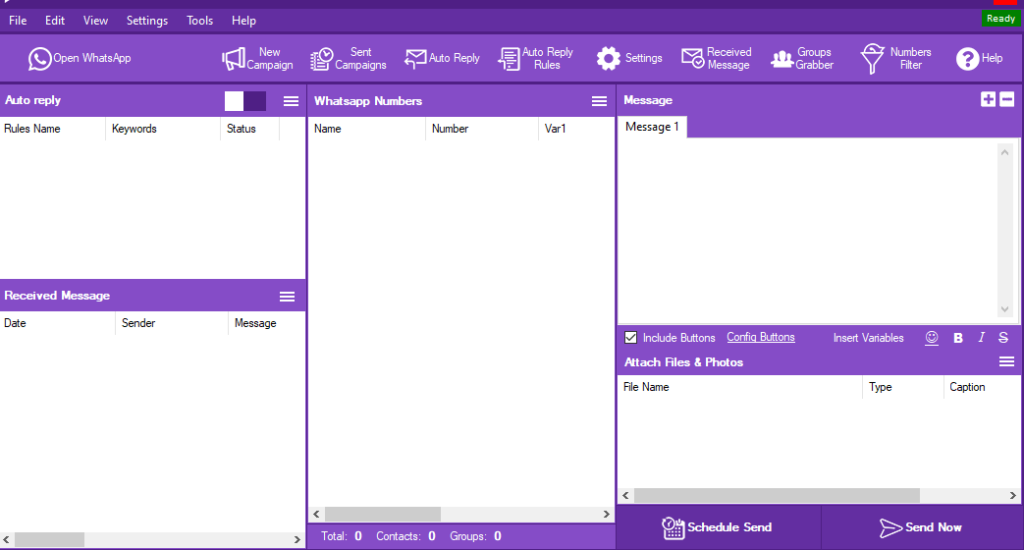Remove a message tab with minus icon
The height and width of the screenshot is (550, 1024).
1007,99
